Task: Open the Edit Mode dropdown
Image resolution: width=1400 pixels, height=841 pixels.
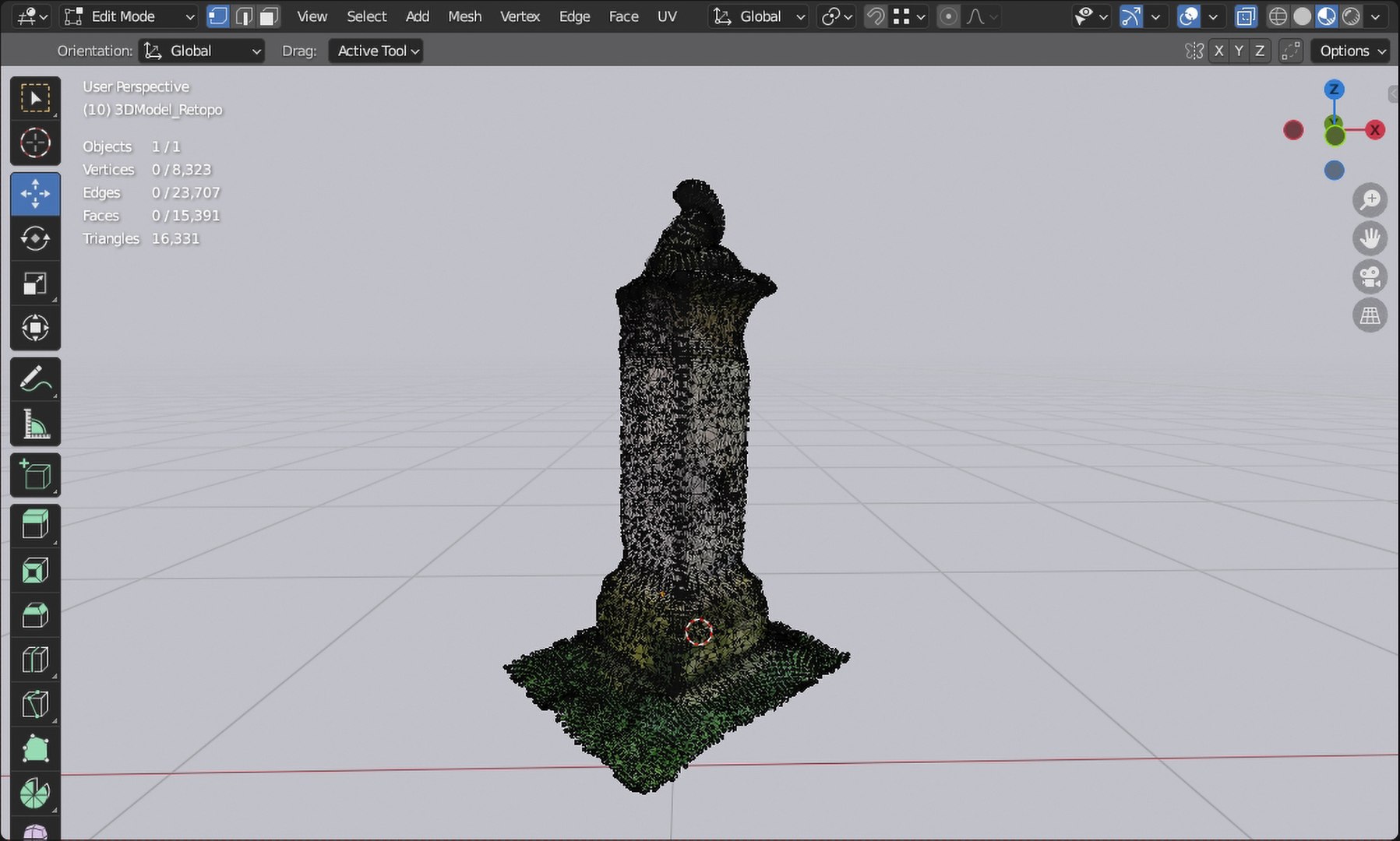Action: point(129,16)
